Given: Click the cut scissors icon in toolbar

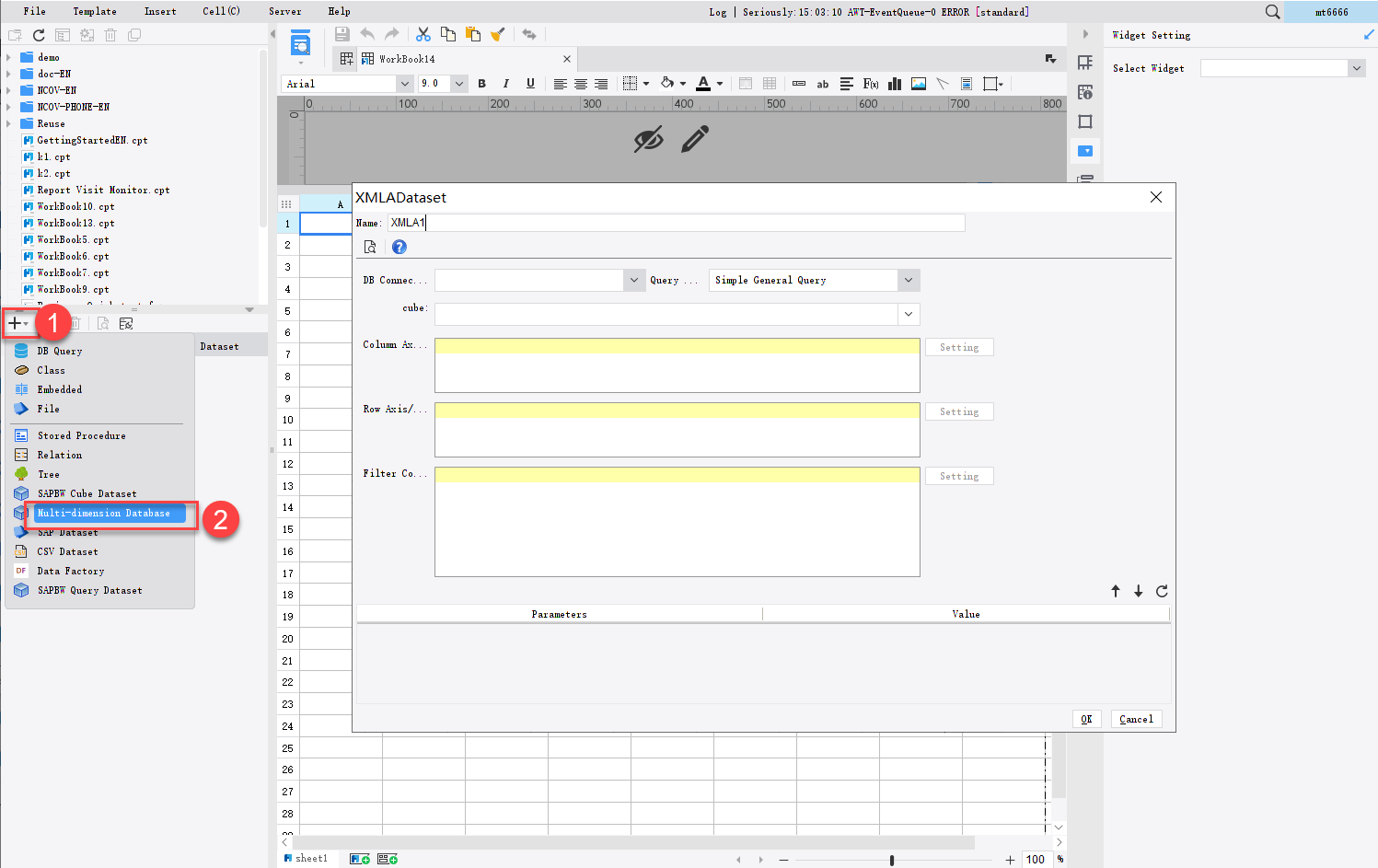Looking at the screenshot, I should tap(423, 34).
